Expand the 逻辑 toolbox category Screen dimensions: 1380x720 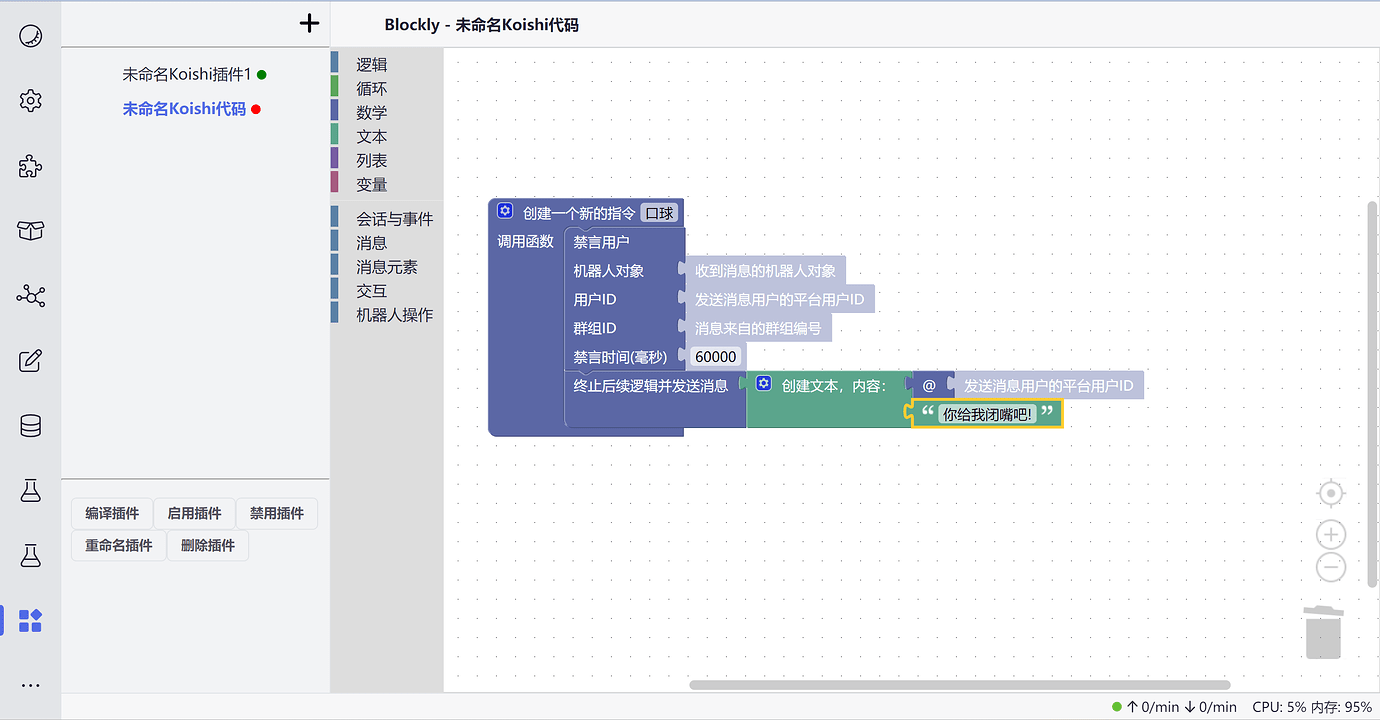coord(371,65)
